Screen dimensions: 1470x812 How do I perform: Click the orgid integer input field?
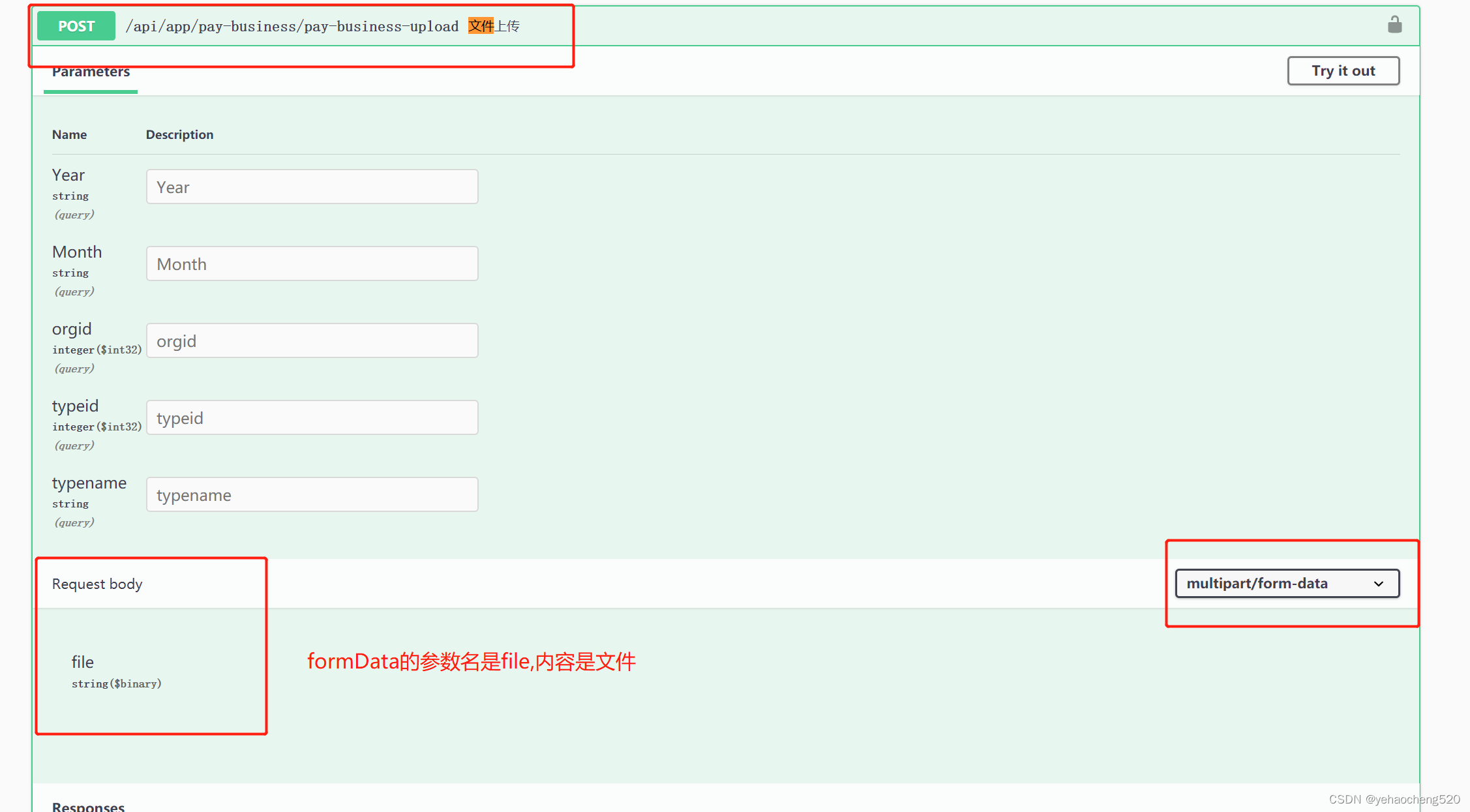[312, 341]
